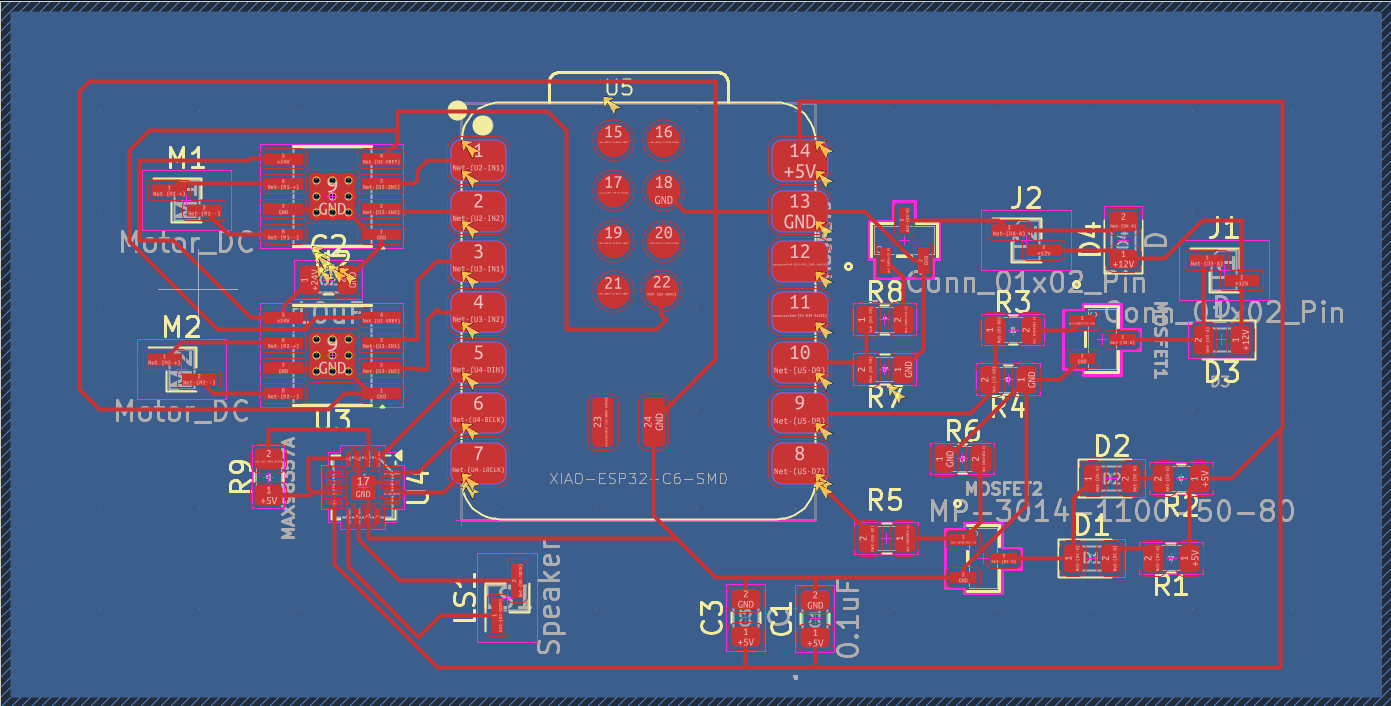
Task: Select U5 pad 7 Net-(U4-LRCLK)
Action: (477, 461)
